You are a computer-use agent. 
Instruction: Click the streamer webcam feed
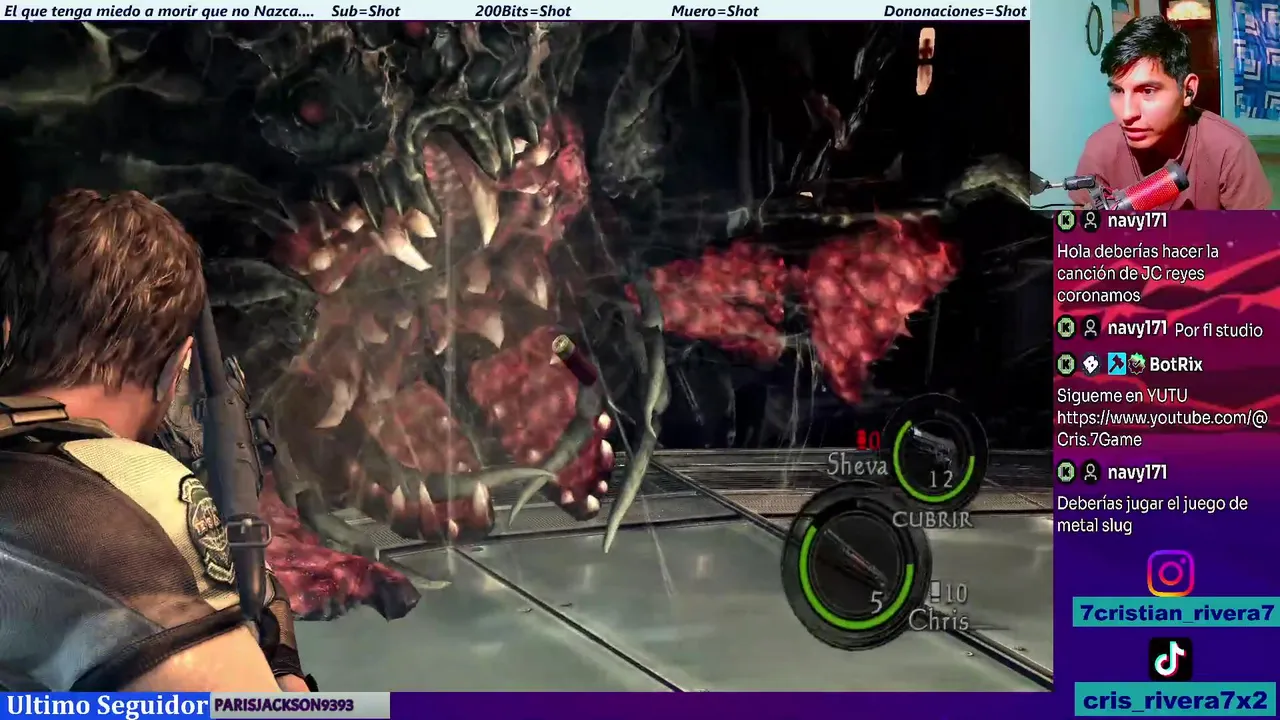pos(1155,104)
